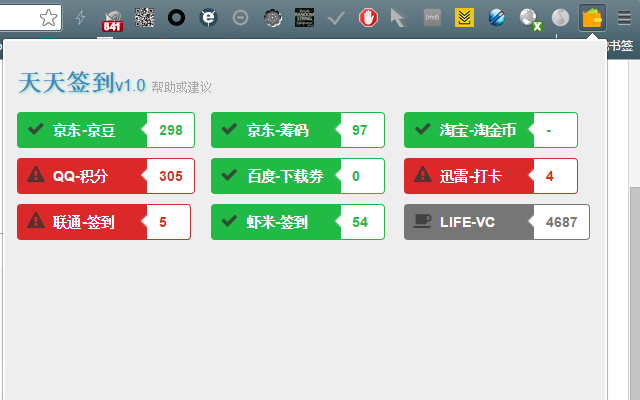Click the globe with green X icon
Image resolution: width=640 pixels, height=400 pixels.
pos(530,20)
